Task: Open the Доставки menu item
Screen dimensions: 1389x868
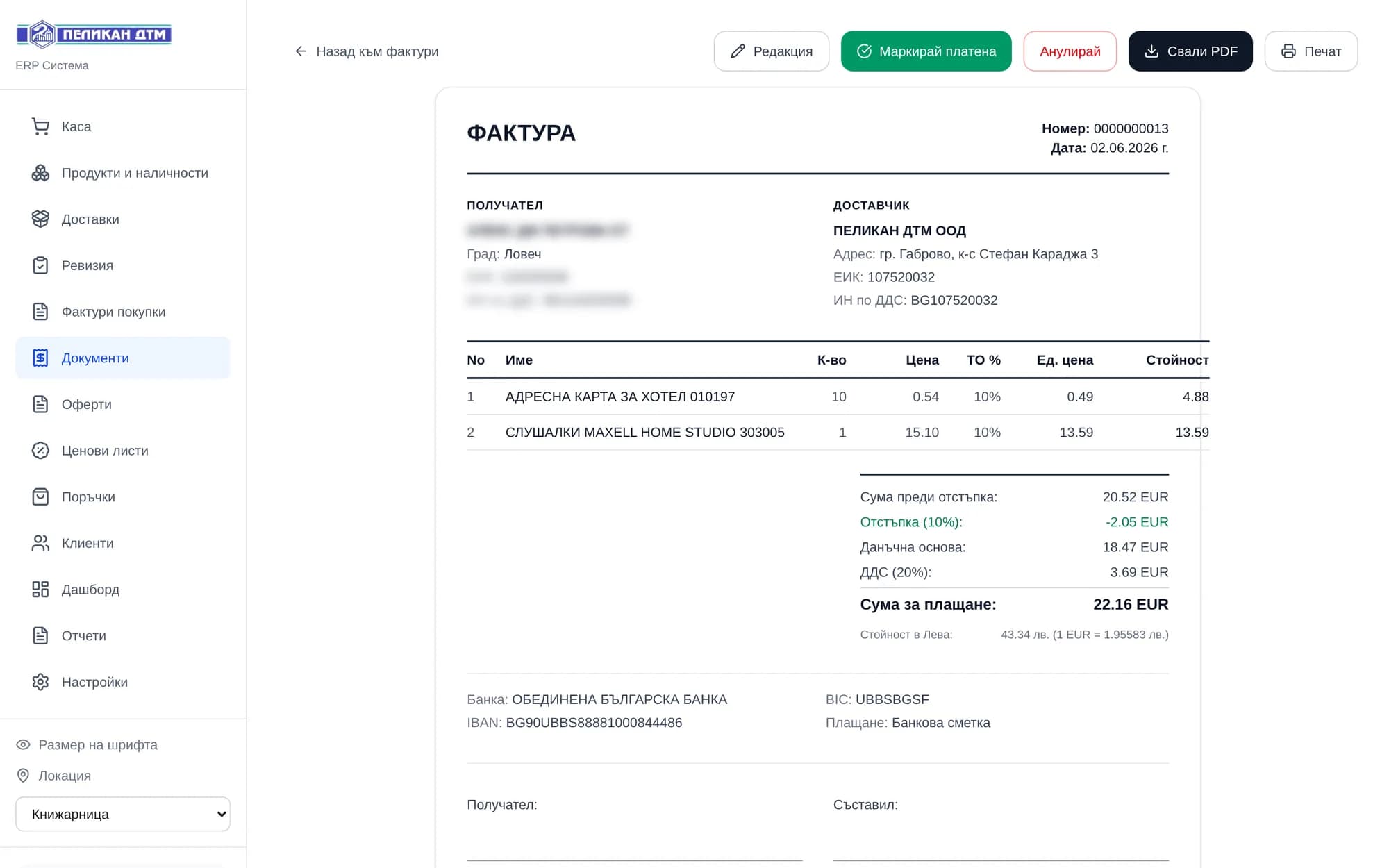Action: [x=123, y=219]
